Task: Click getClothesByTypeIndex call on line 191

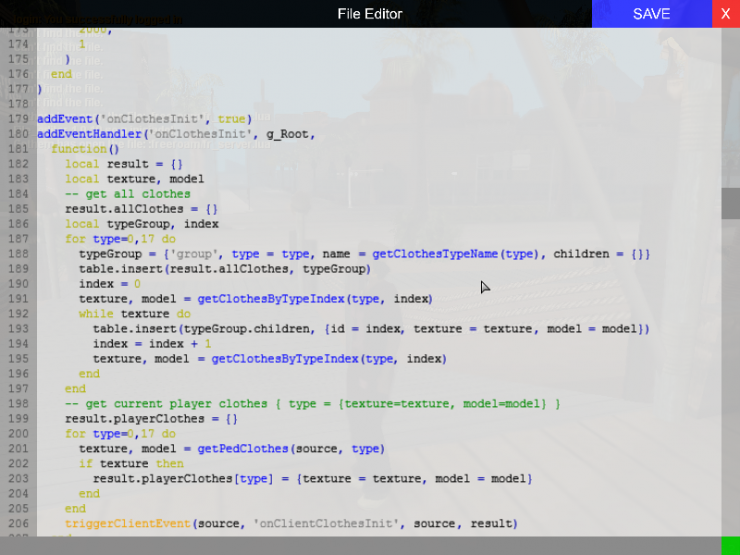Action: (x=315, y=299)
